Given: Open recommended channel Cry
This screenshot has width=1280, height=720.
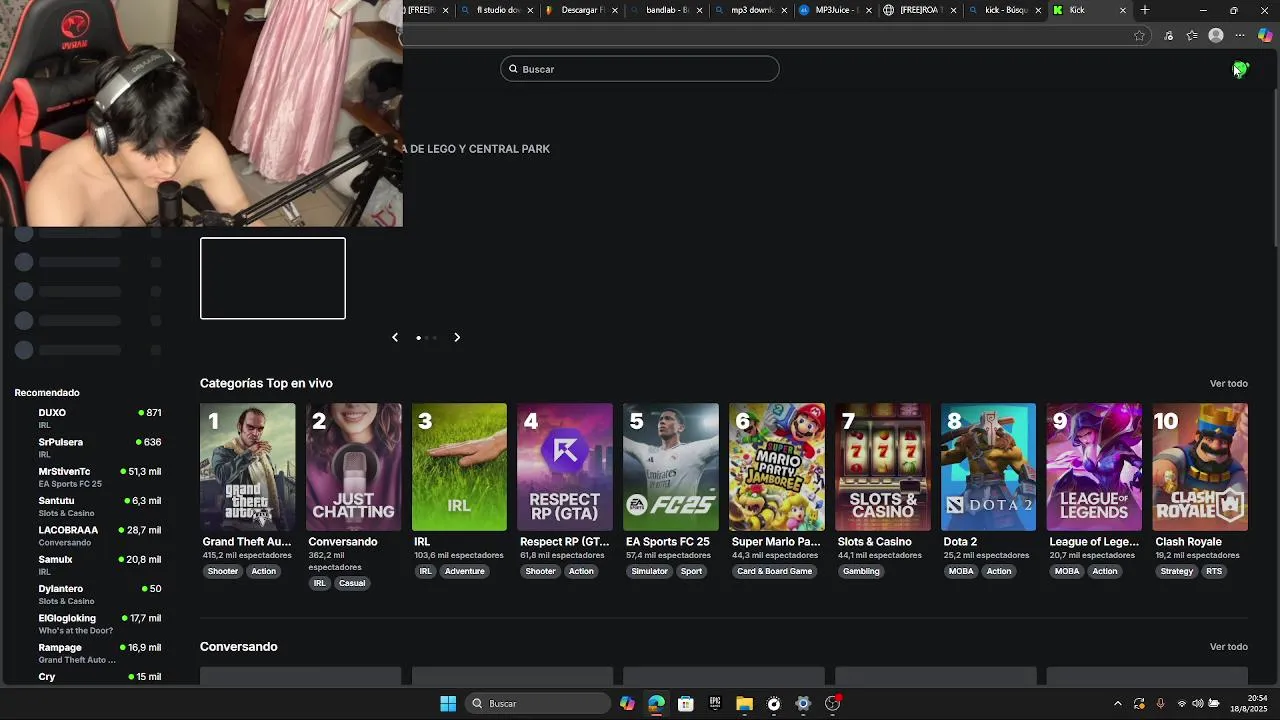Looking at the screenshot, I should (x=88, y=678).
